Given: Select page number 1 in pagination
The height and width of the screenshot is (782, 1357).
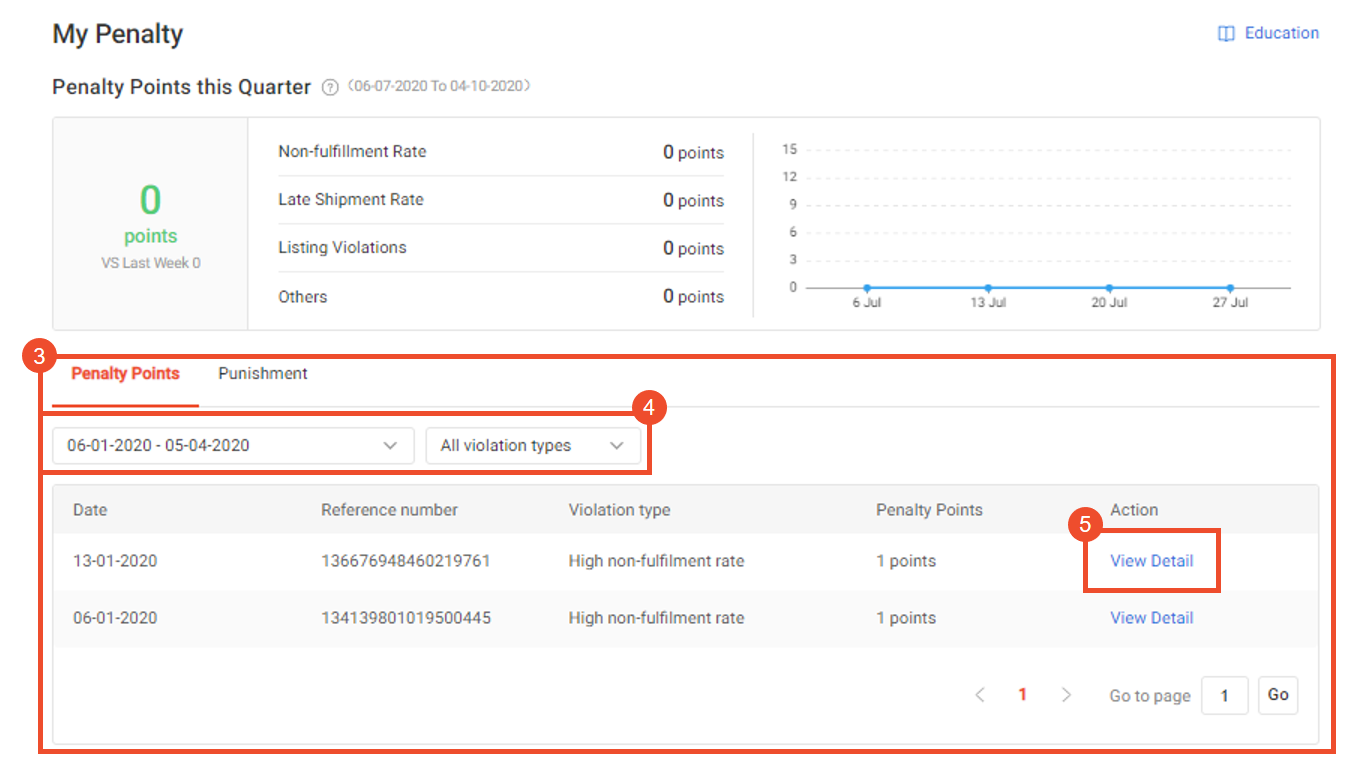Looking at the screenshot, I should tap(1023, 695).
